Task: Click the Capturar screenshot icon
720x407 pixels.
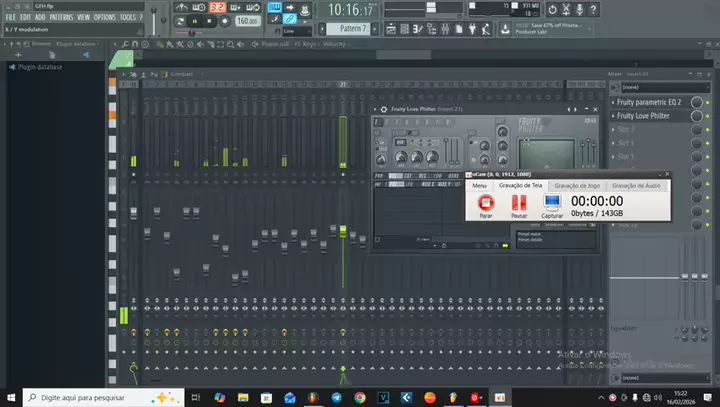Action: point(551,204)
